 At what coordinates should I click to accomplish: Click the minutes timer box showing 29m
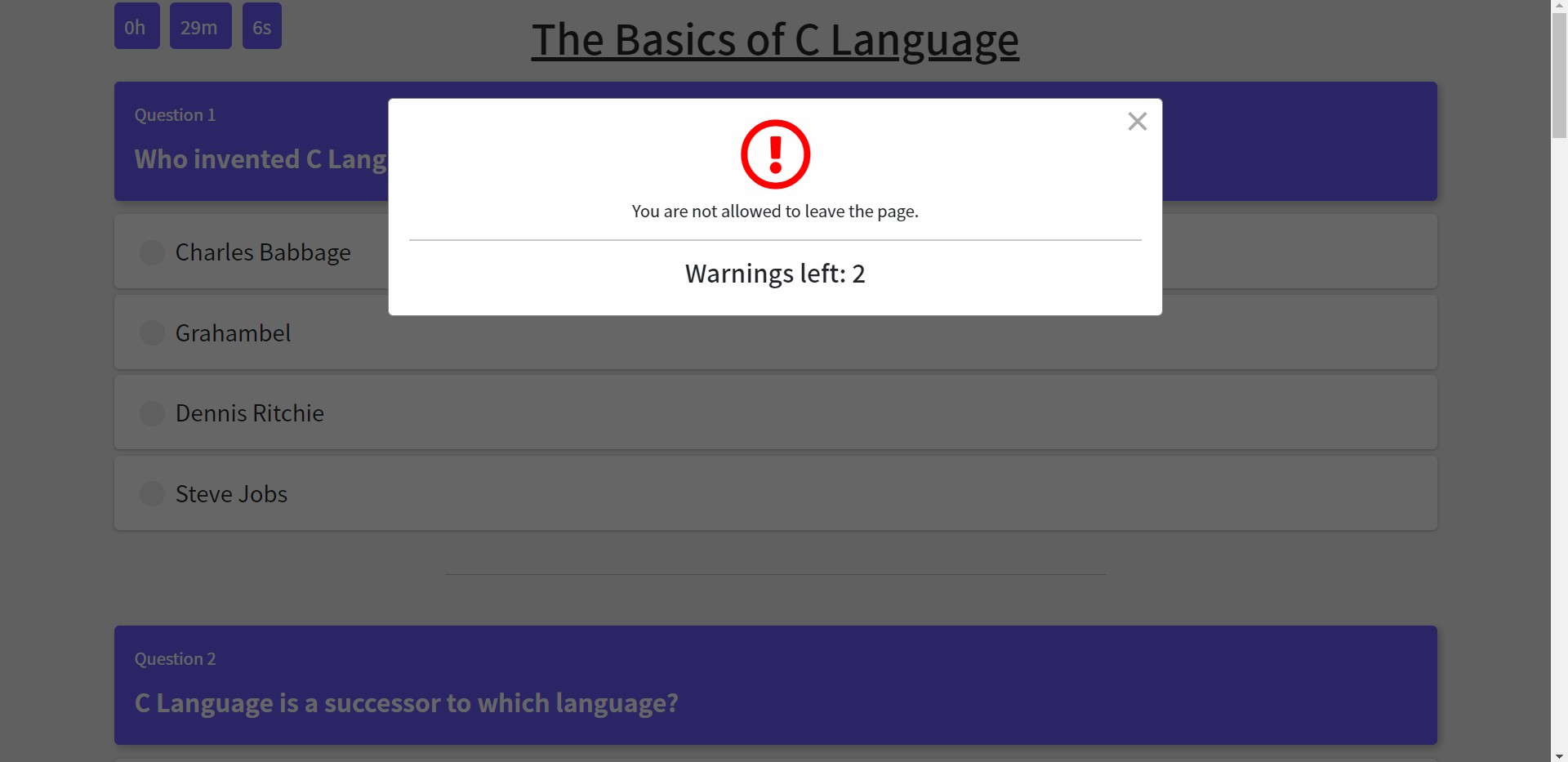[x=201, y=26]
